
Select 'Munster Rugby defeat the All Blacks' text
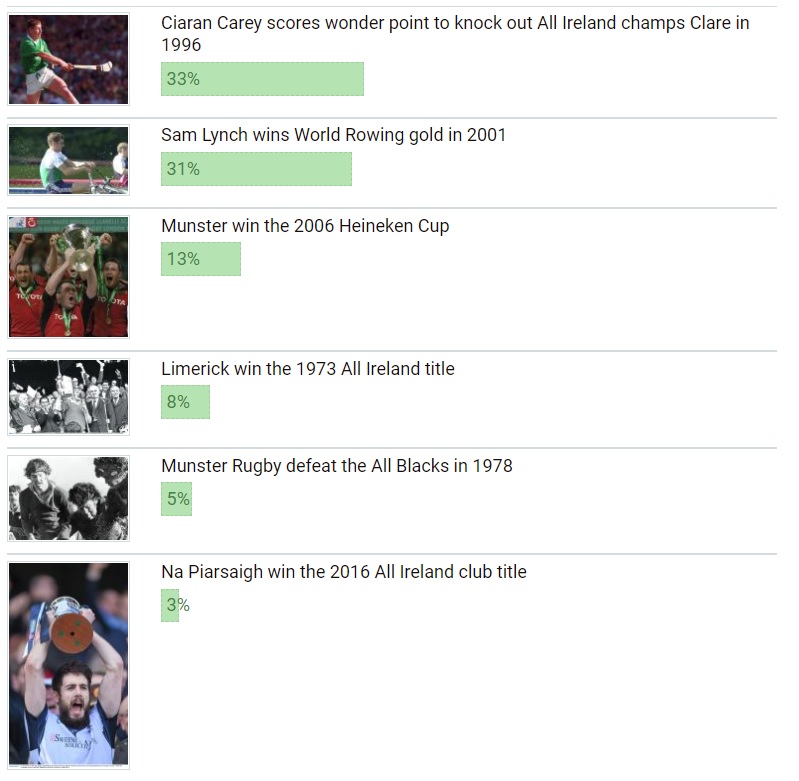pos(336,465)
